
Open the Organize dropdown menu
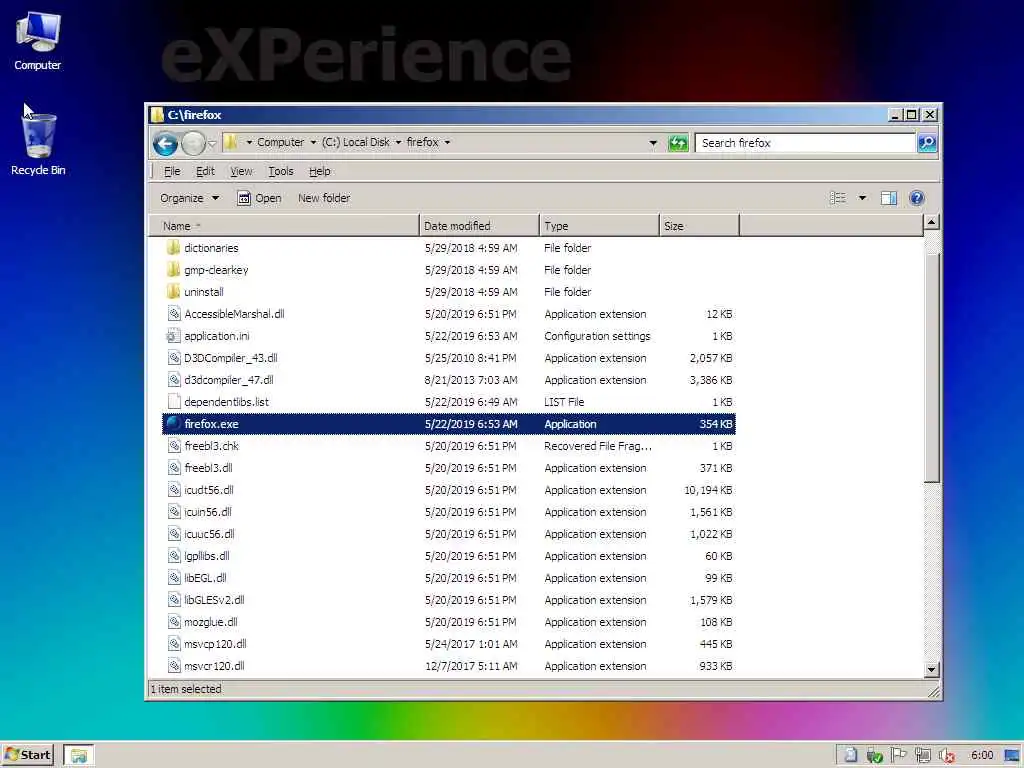189,198
